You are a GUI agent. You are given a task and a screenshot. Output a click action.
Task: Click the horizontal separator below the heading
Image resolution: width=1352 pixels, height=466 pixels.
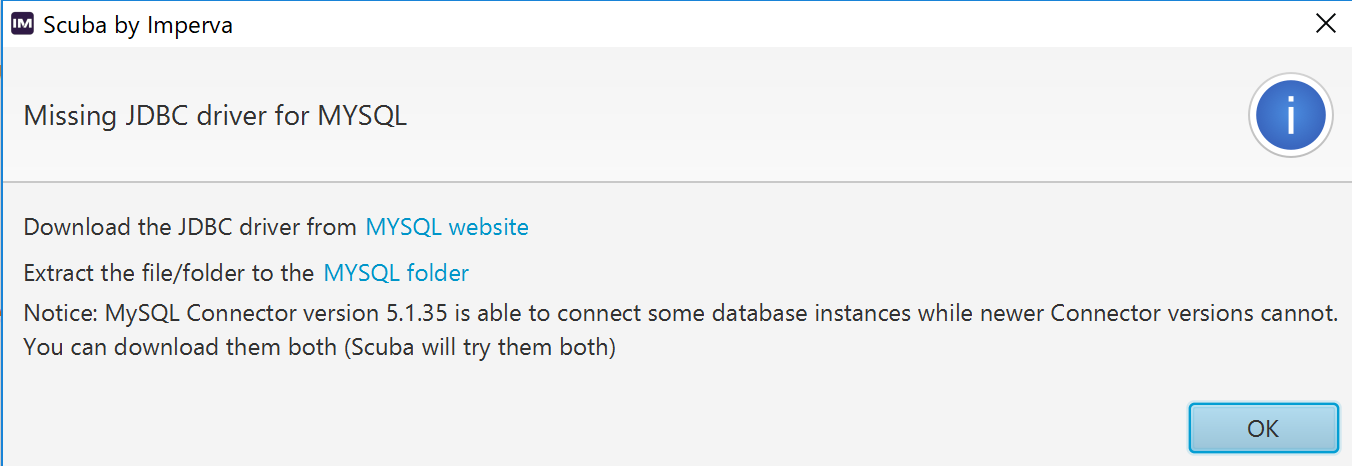pos(676,182)
